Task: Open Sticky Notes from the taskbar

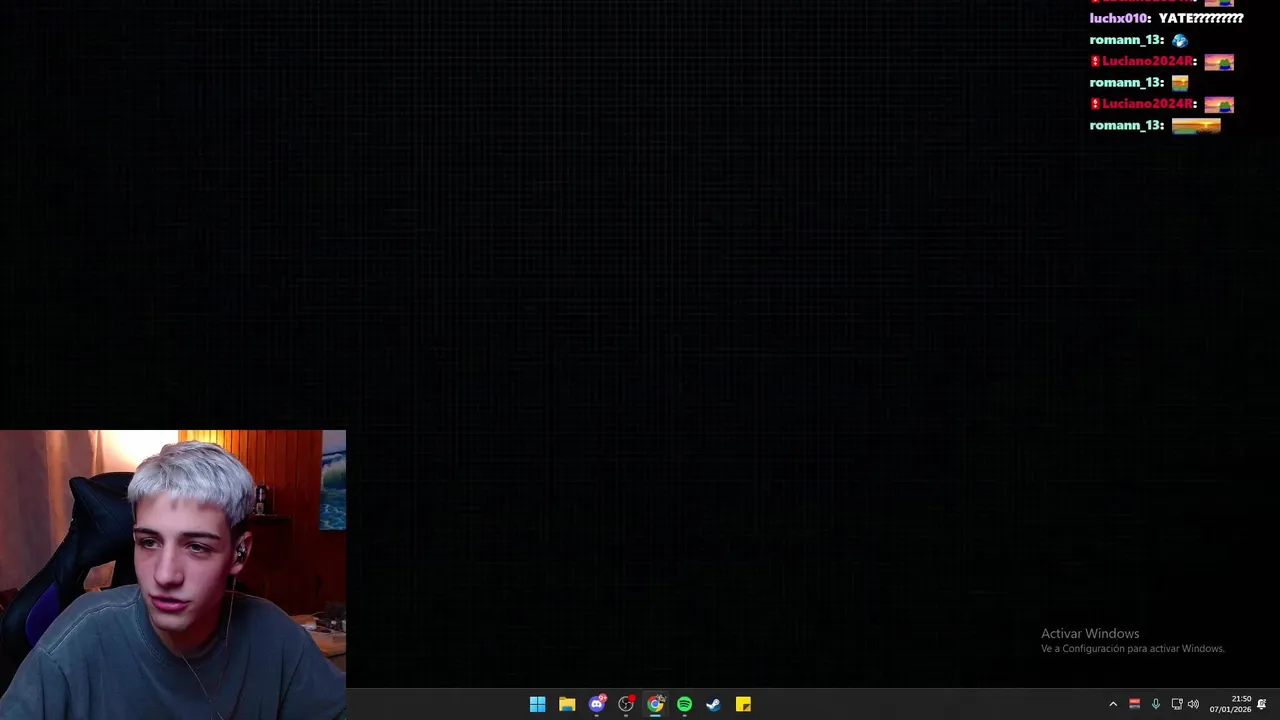Action: [x=743, y=704]
